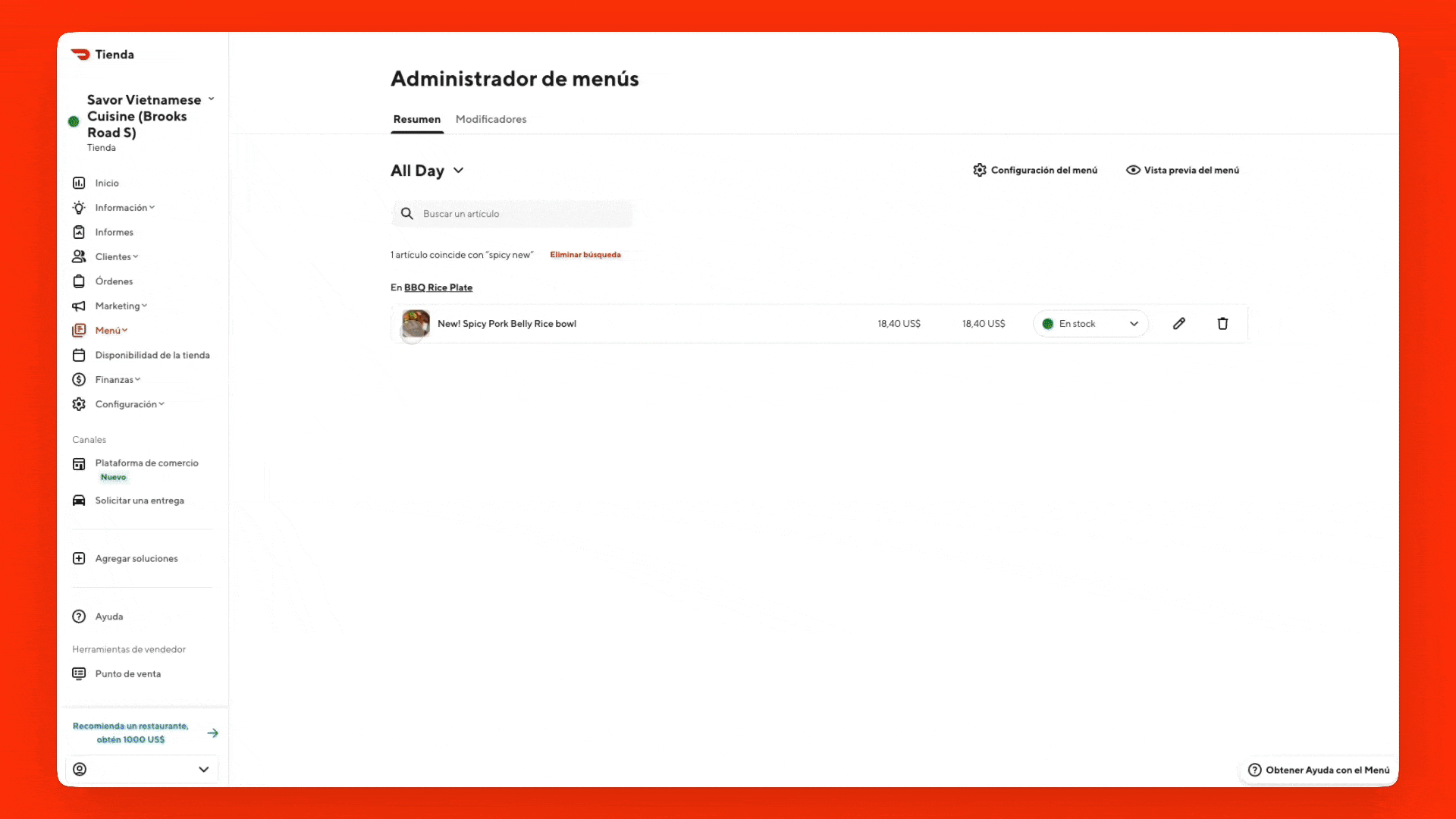Open Punto de venta tool
The image size is (1456, 819).
coord(127,673)
